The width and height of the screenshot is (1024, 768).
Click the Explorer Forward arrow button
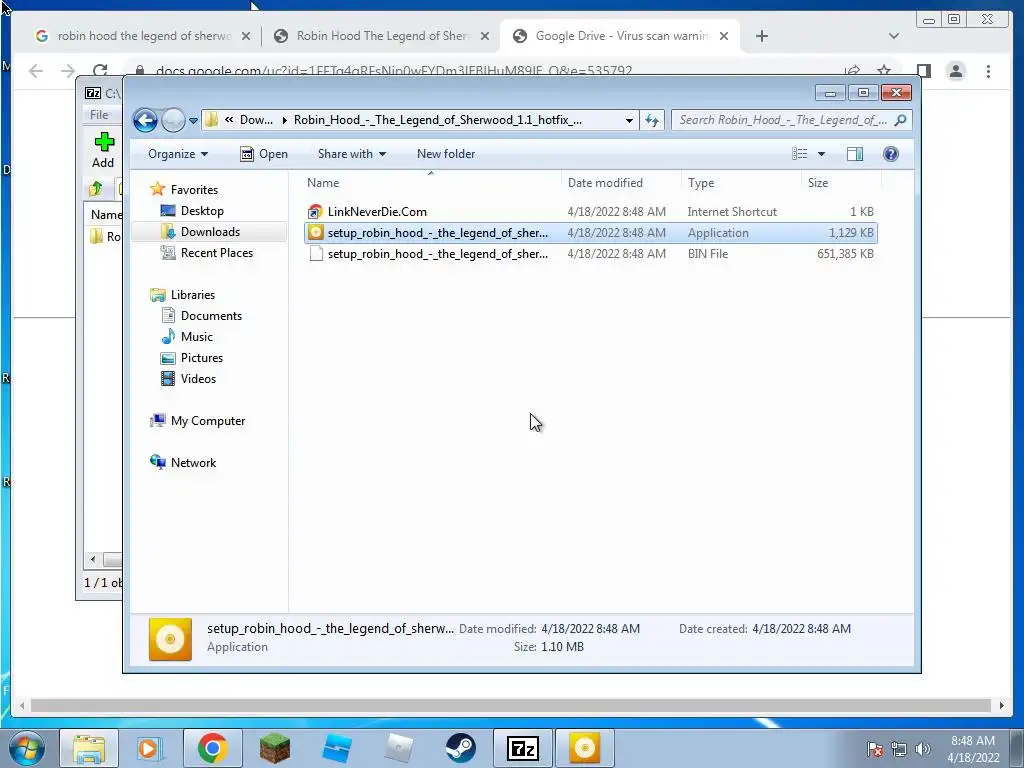pyautogui.click(x=173, y=120)
